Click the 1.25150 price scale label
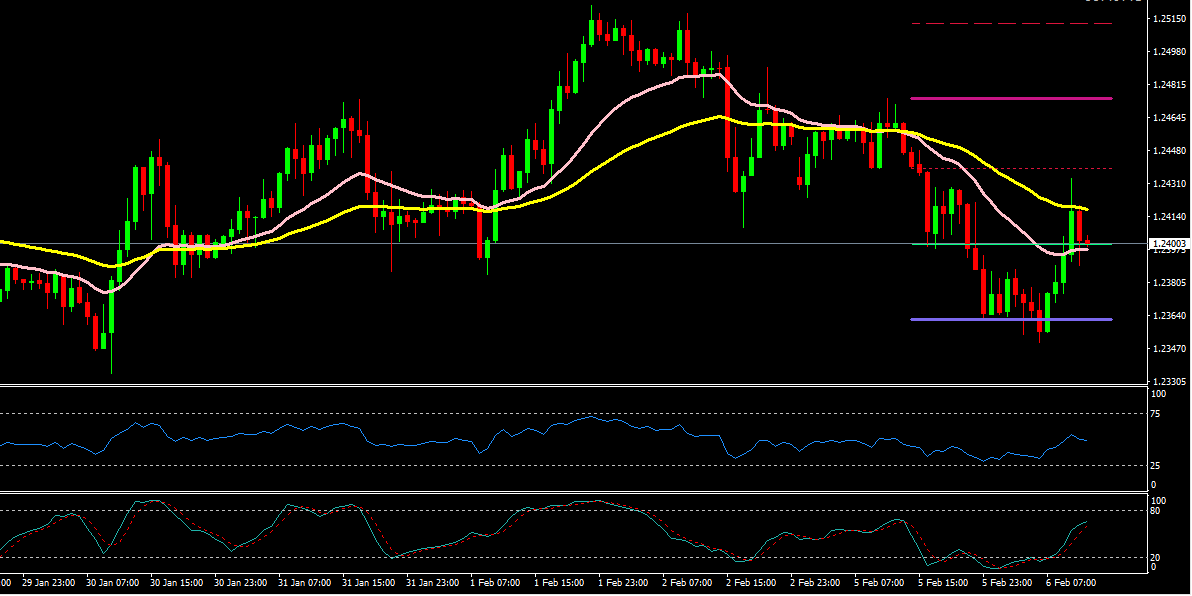The height and width of the screenshot is (596, 1192). coord(1169,19)
